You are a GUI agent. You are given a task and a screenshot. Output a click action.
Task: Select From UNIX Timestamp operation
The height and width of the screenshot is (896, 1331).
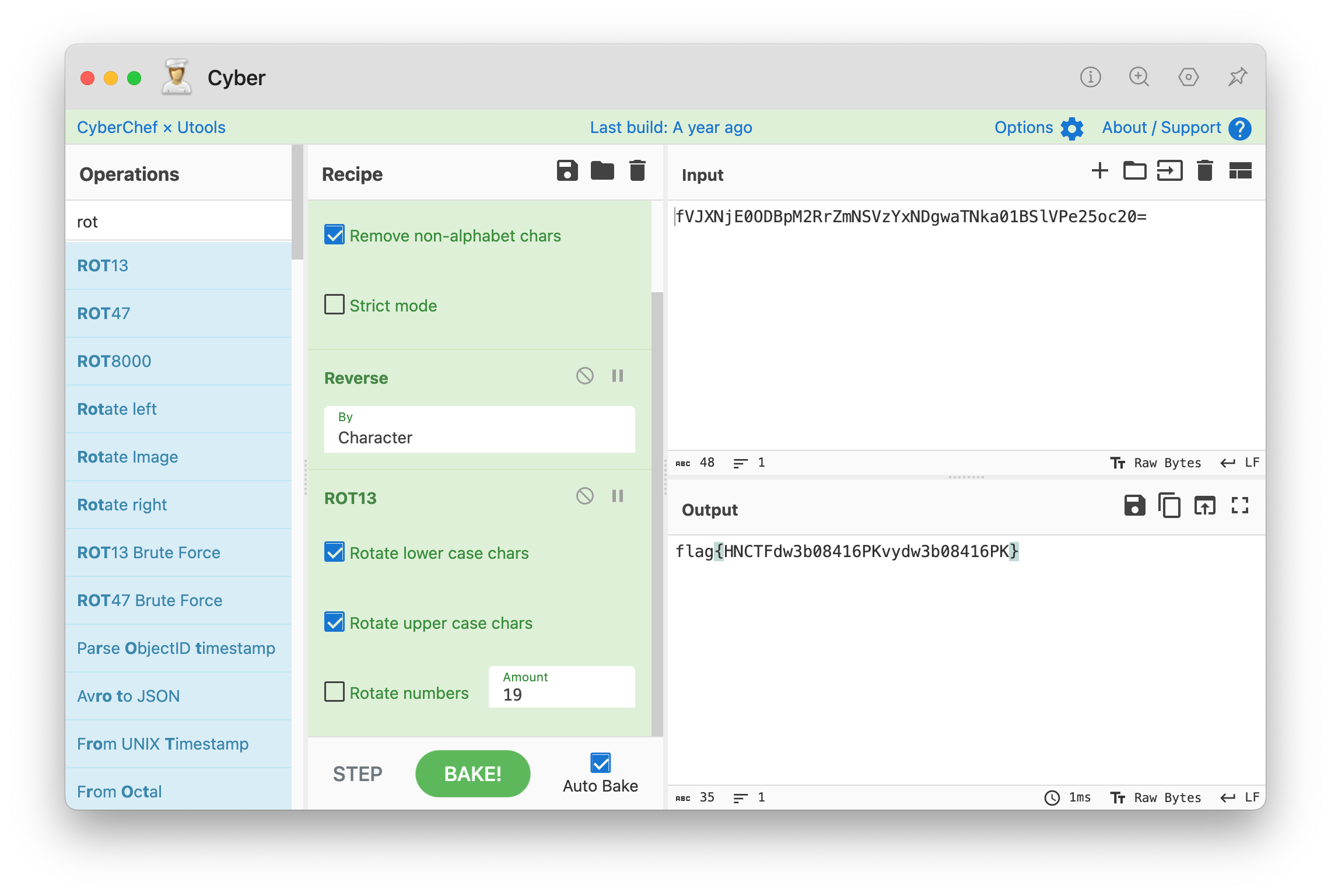click(178, 744)
